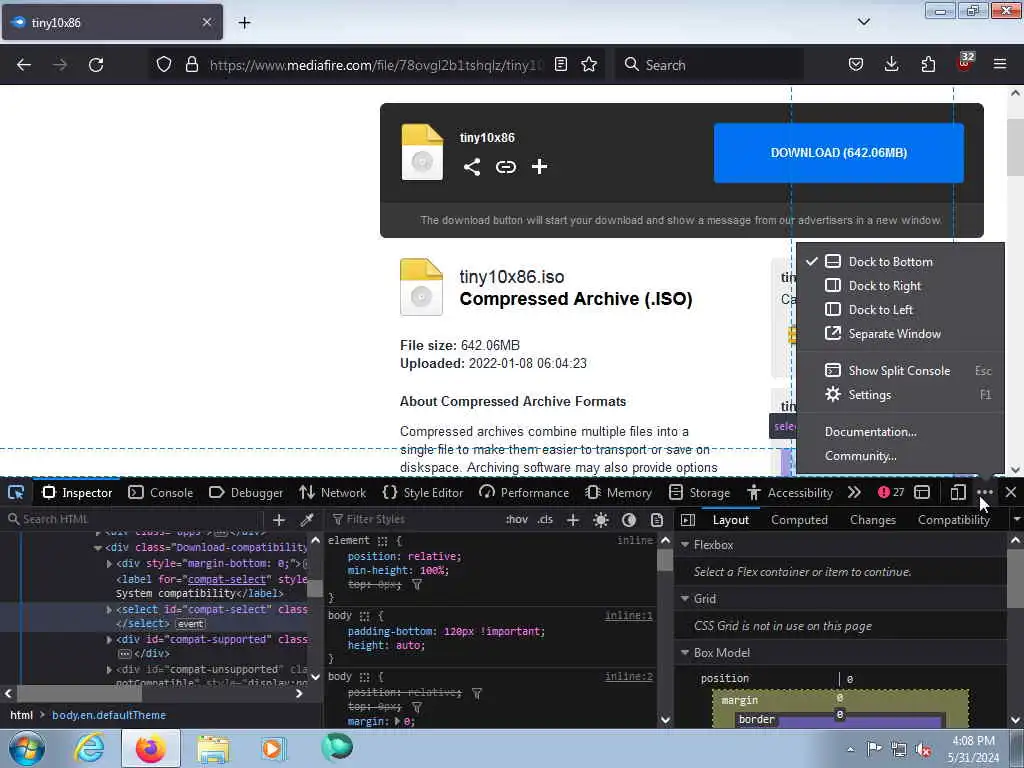Viewport: 1024px width, 768px height.
Task: Select checked Dock to Bottom option
Action: point(901,261)
